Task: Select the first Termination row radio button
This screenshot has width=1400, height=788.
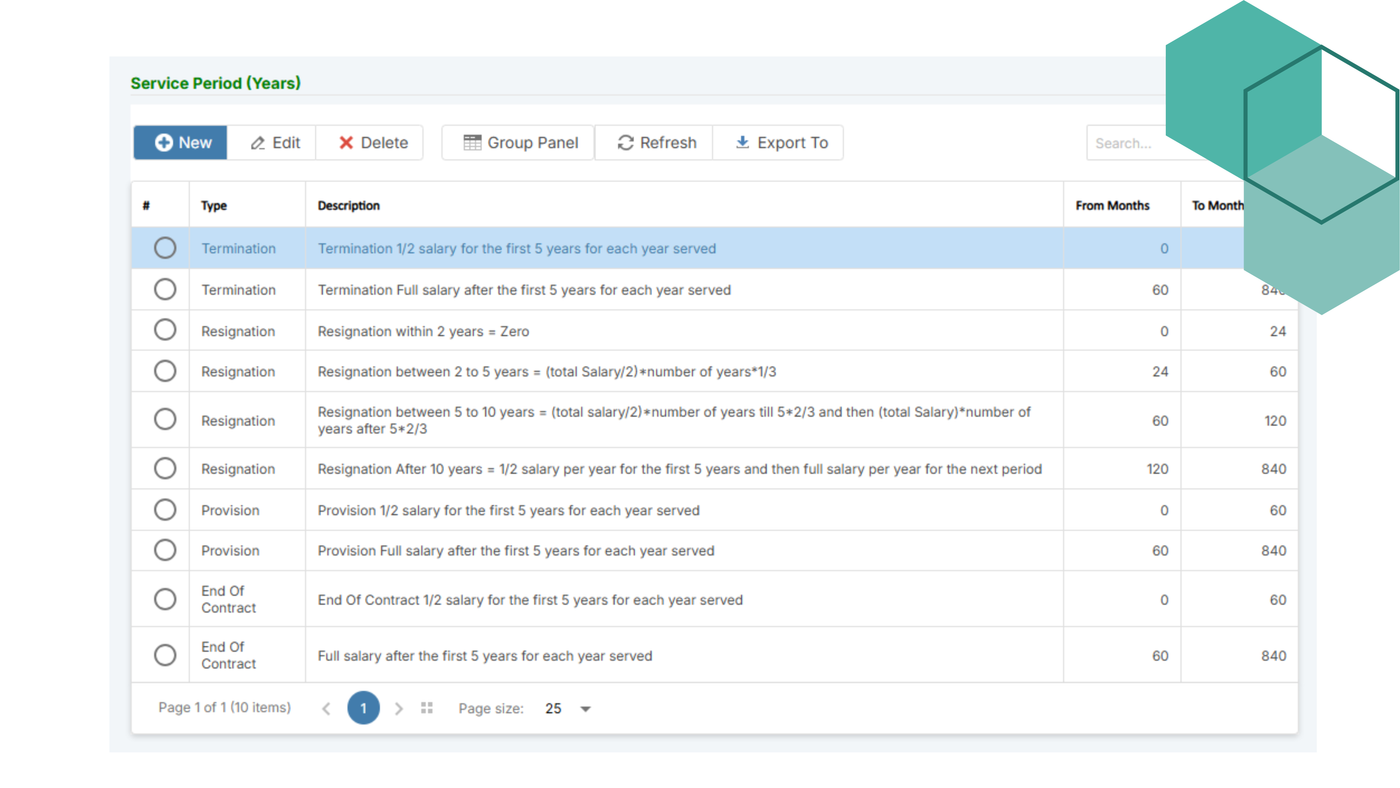Action: pos(165,248)
